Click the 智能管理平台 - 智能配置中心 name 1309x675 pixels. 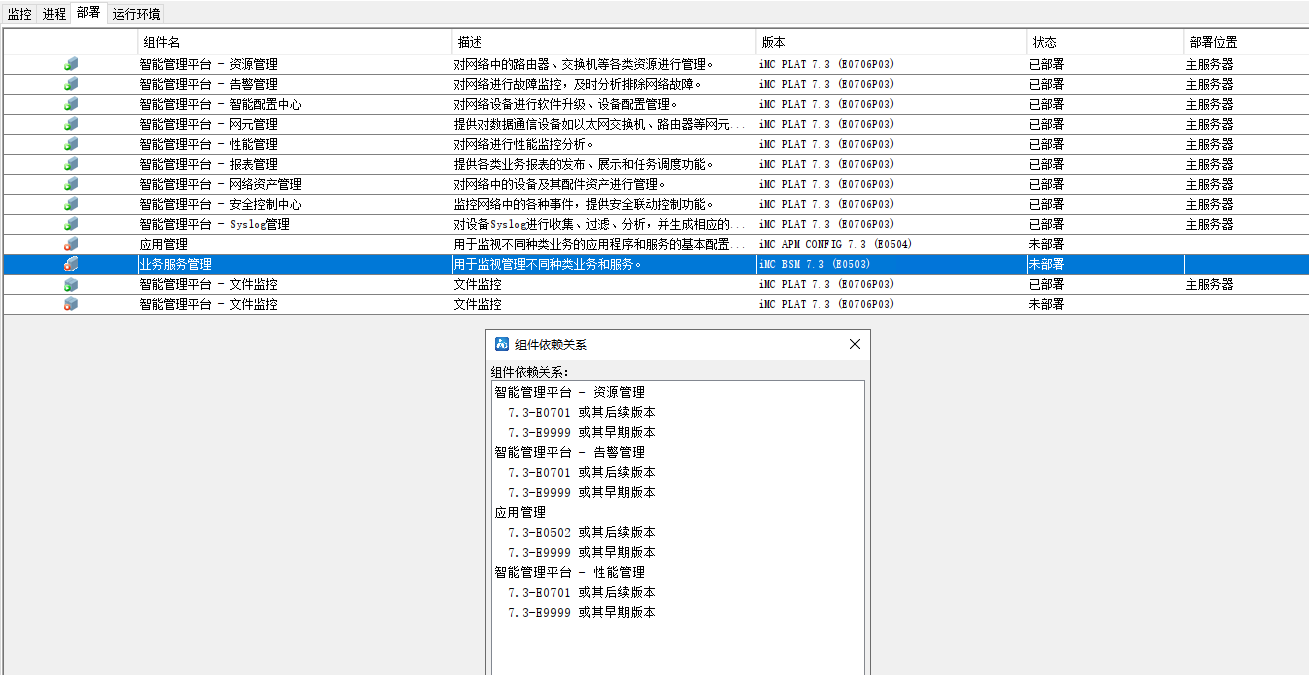(220, 104)
